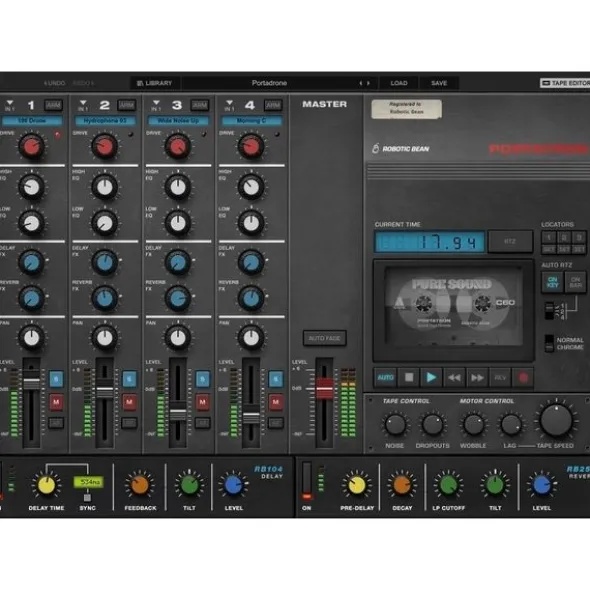
Task: Arm track 1 for recording
Action: coord(53,105)
